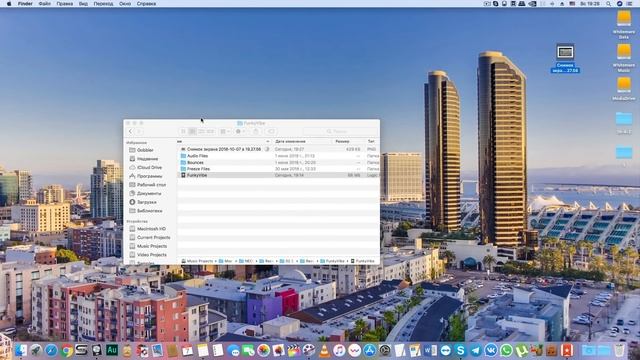Open Notification Center in the menu bar
Image resolution: width=640 pixels, height=360 pixels.
click(x=629, y=4)
